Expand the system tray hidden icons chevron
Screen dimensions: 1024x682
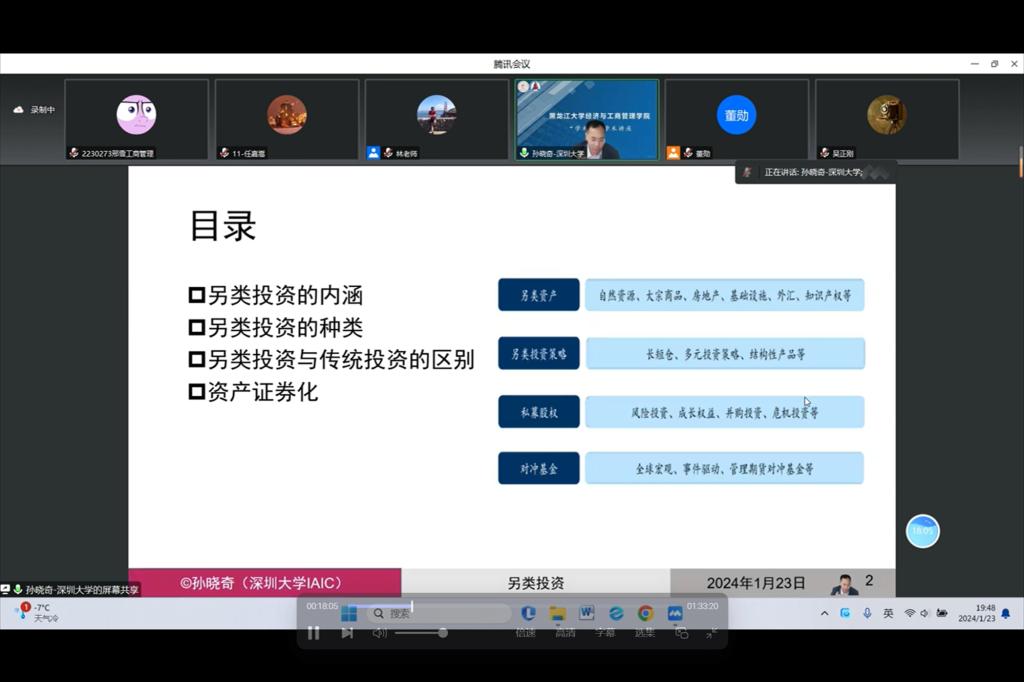pyautogui.click(x=824, y=613)
